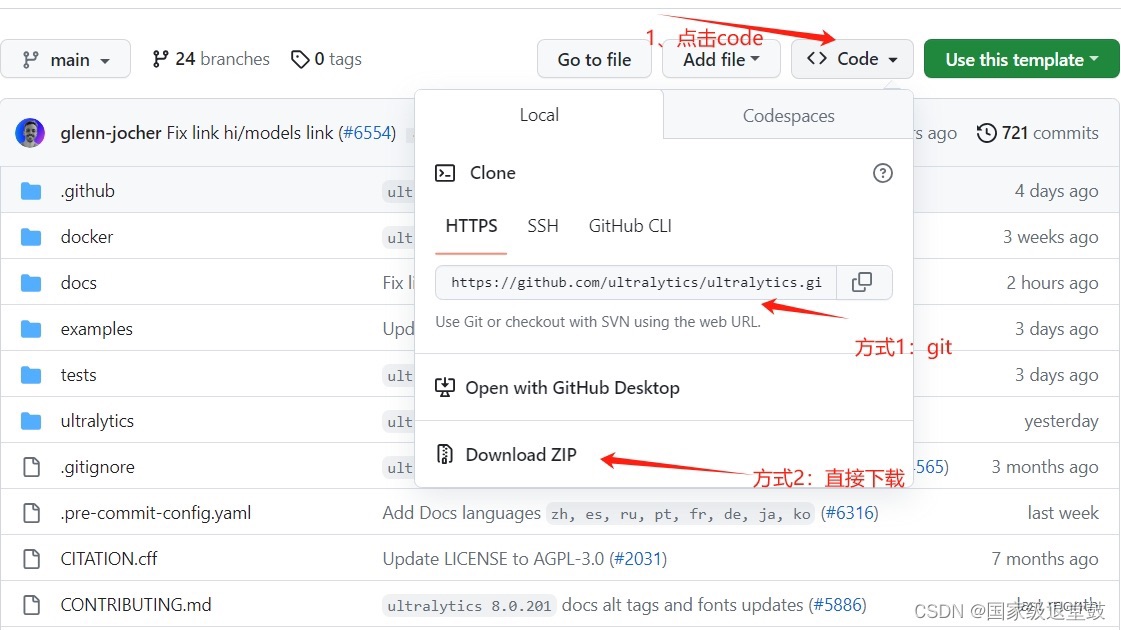This screenshot has width=1121, height=630.
Task: Click the folder icon for ultralytics
Action: [31, 421]
